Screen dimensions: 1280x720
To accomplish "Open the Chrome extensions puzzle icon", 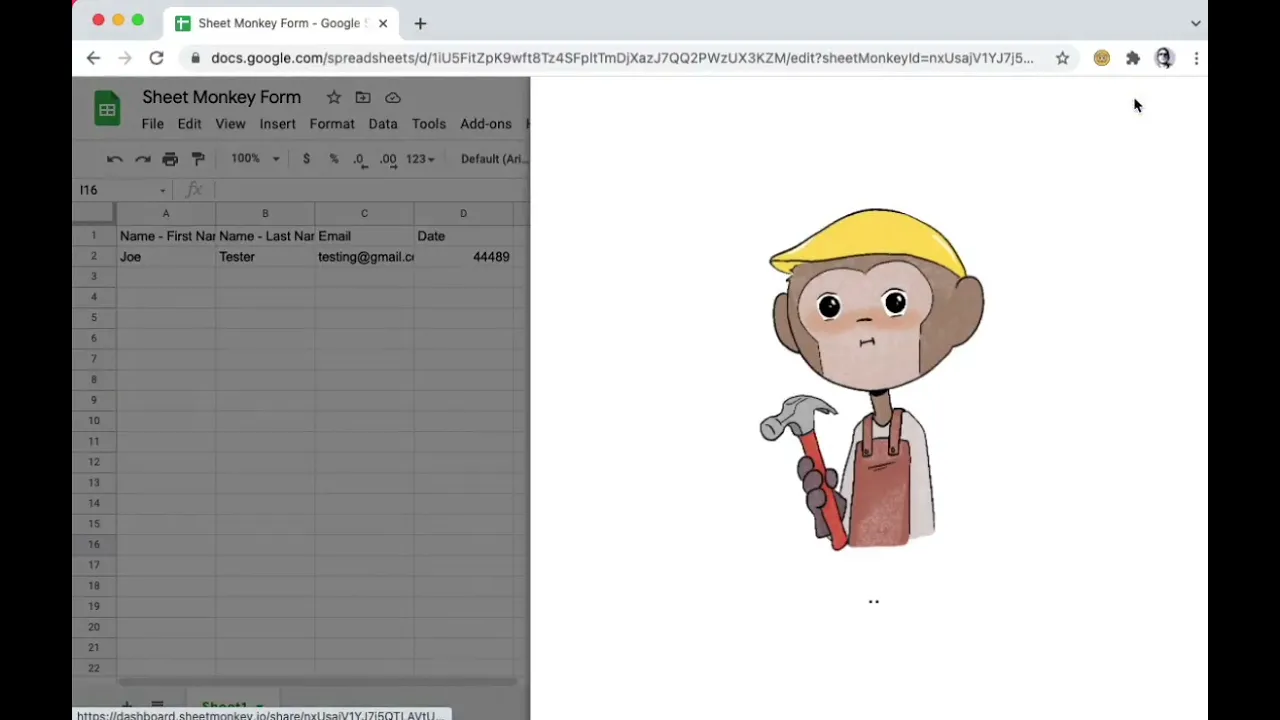I will pos(1133,58).
